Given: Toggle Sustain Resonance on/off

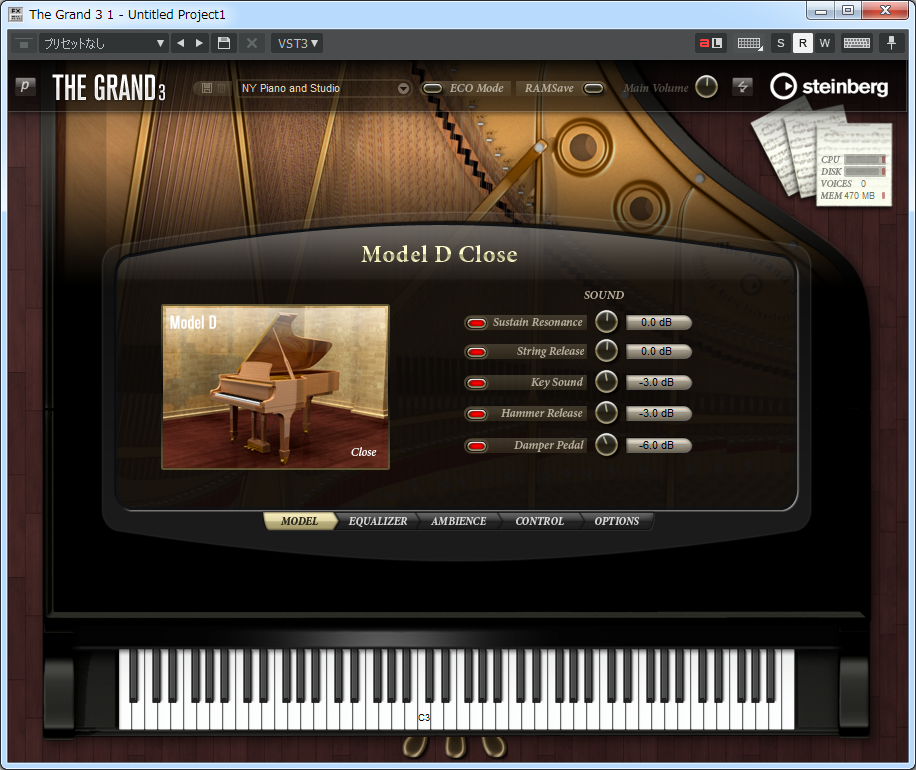Looking at the screenshot, I should point(477,322).
